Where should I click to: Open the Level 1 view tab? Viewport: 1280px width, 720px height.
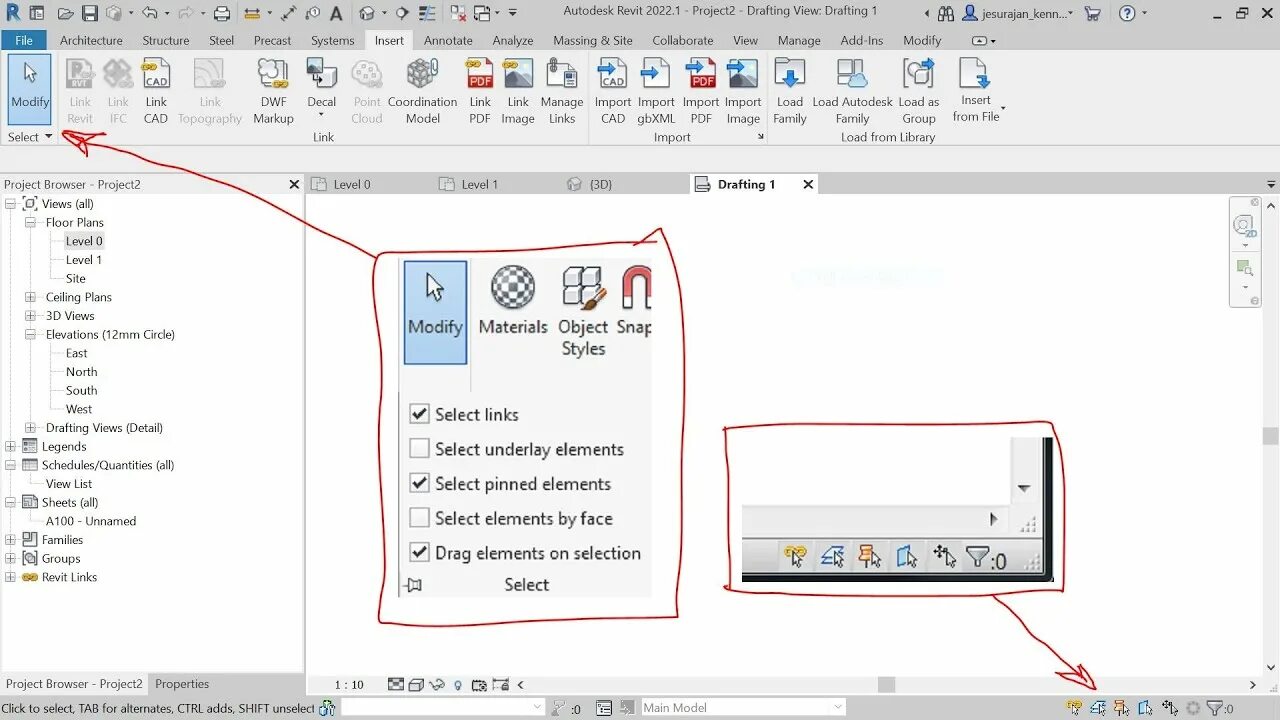(480, 184)
